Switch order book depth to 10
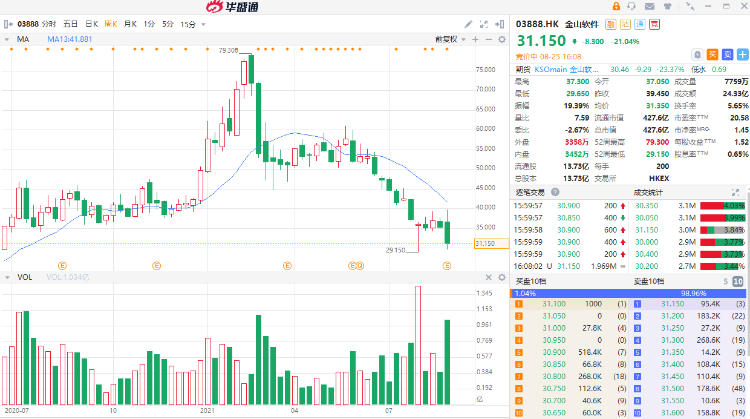Image resolution: width=750 pixels, height=419 pixels. tap(738, 282)
